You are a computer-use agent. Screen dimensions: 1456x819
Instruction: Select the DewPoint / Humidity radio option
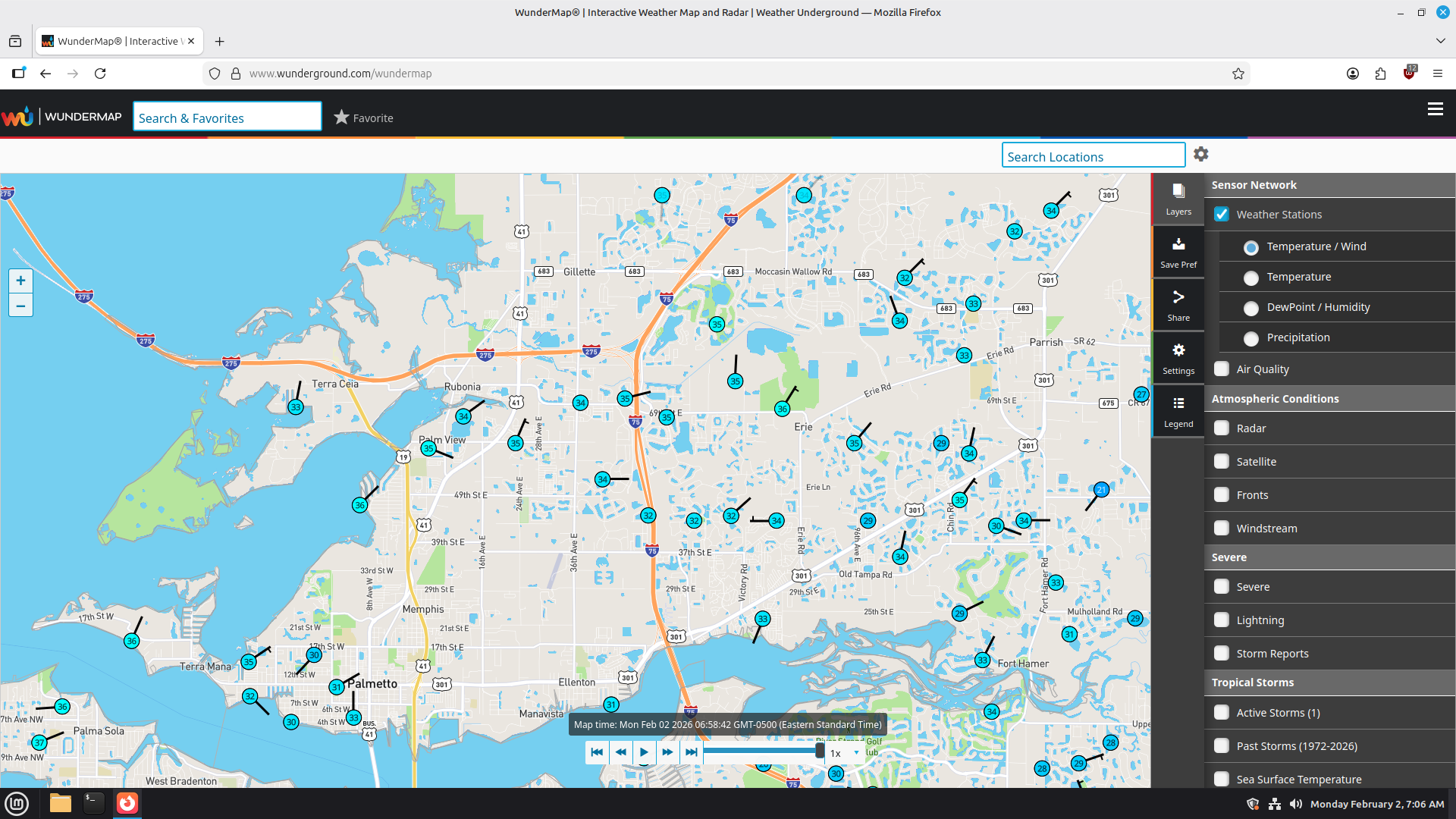tap(1251, 308)
